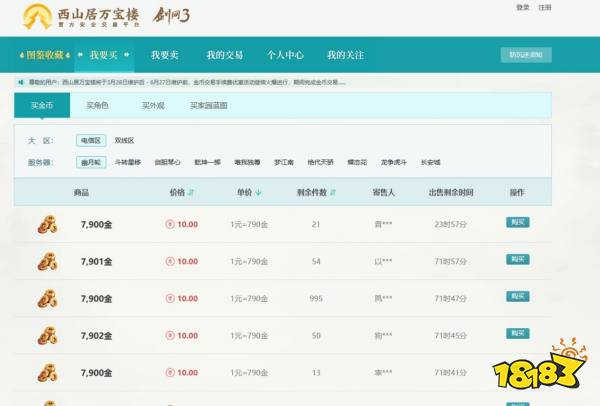Click the coin icon in the 995-remaining row
The height and width of the screenshot is (406, 600).
coord(47,299)
